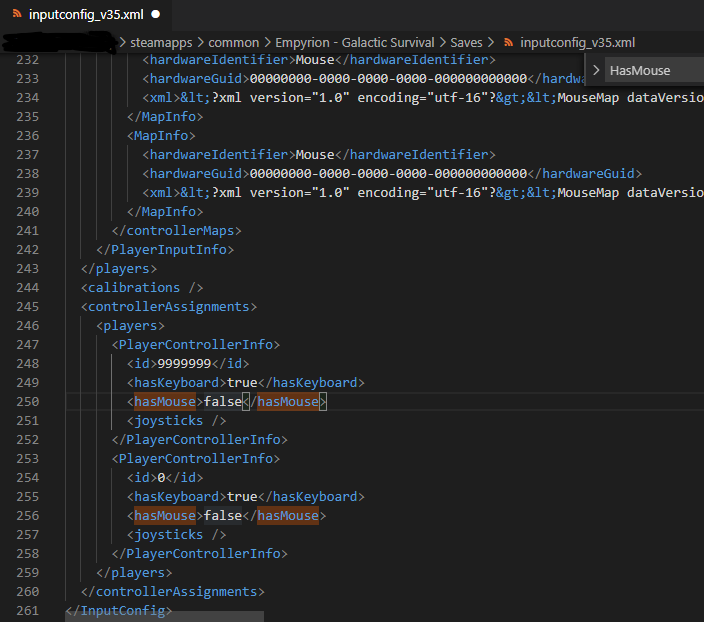Open the Empyrion - Galactic Survival breadcrumb
704x622 pixels.
pyautogui.click(x=355, y=43)
